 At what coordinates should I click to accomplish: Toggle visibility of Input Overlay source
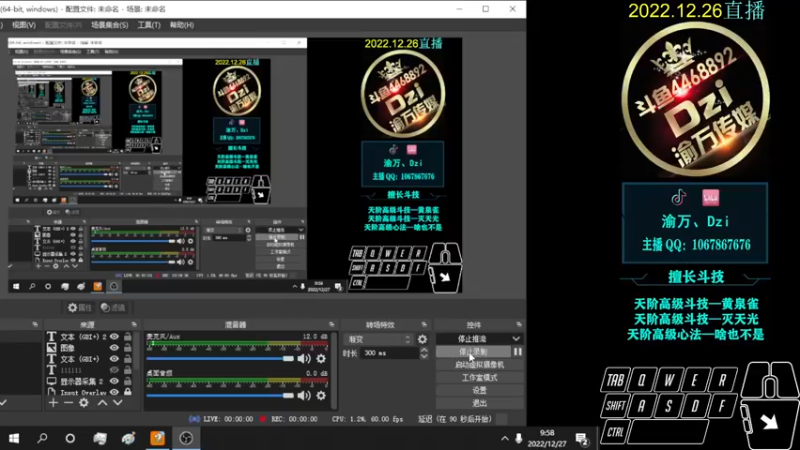pyautogui.click(x=114, y=392)
